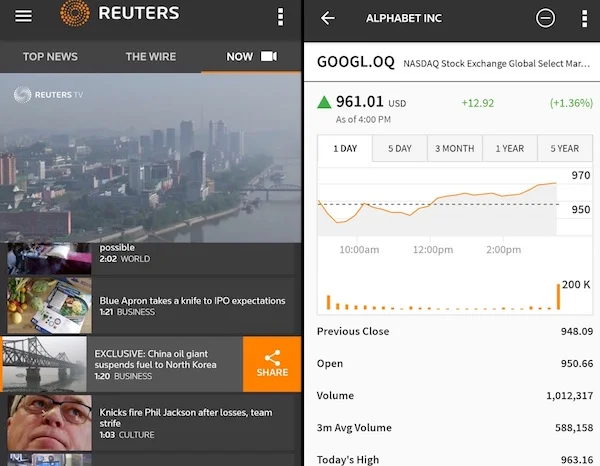Image resolution: width=600 pixels, height=466 pixels.
Task: Tap the 200 K volume axis label
Action: [576, 285]
